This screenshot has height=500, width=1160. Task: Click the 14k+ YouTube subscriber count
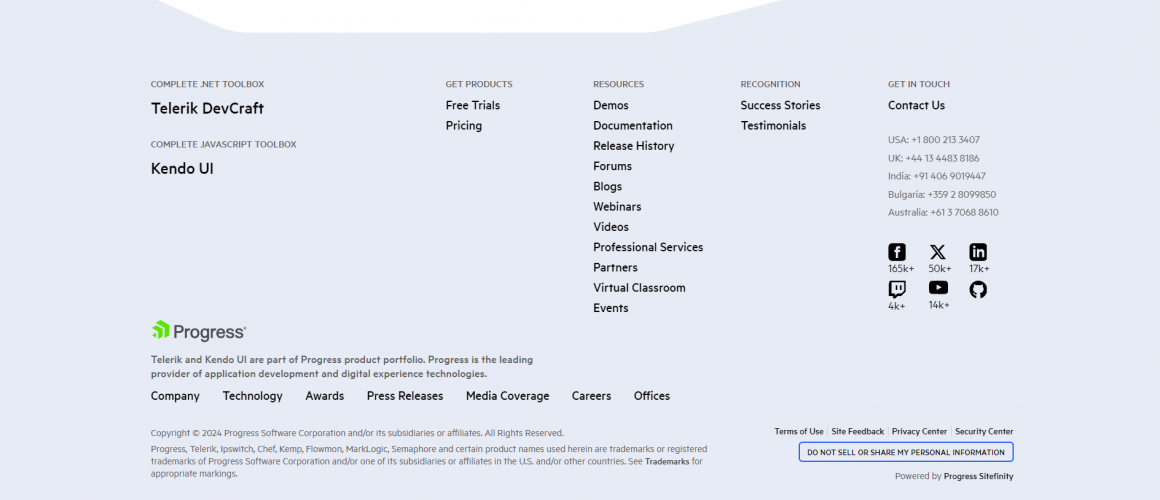[x=939, y=305]
